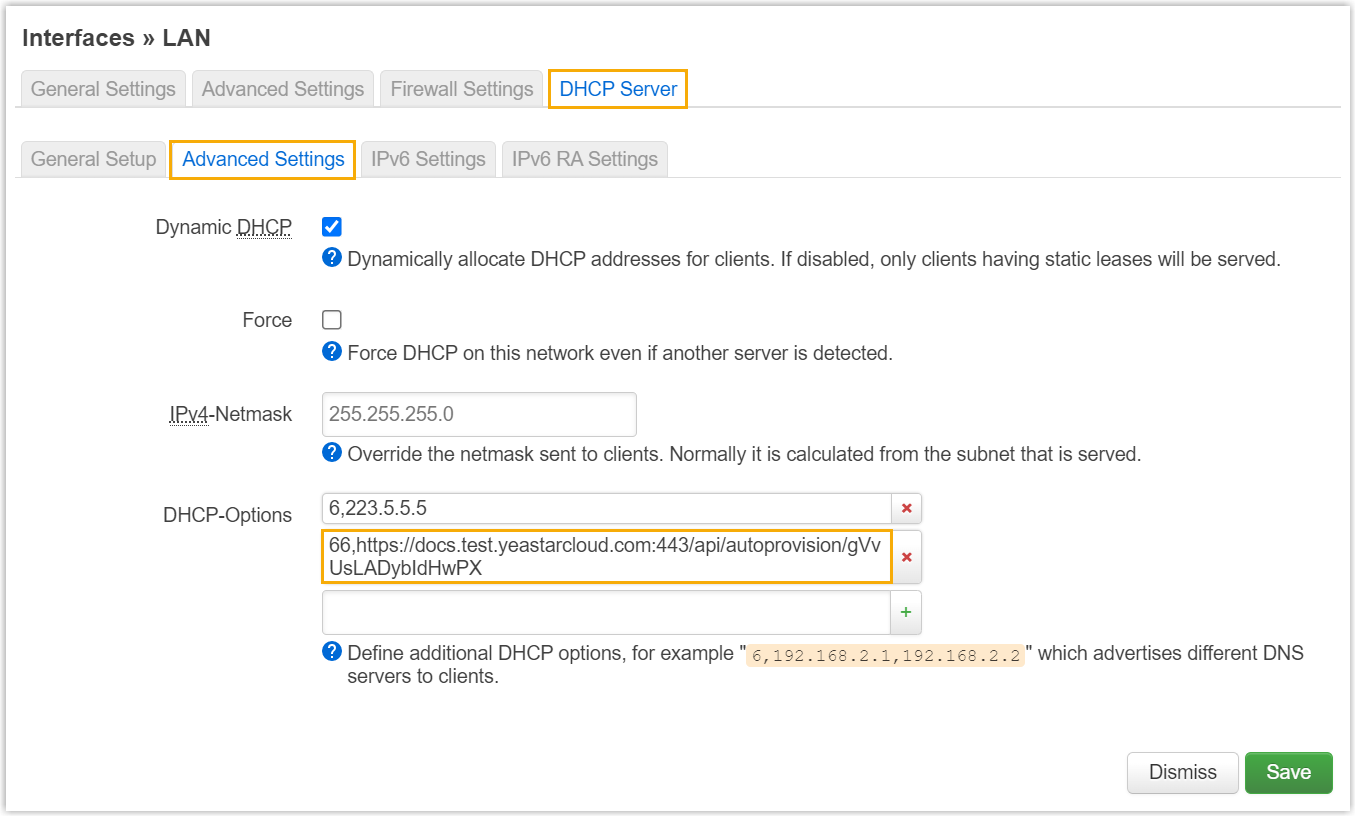Screen dimensions: 1356x817
Task: Disable the Dynamic DHCP checkbox
Action: 332,227
